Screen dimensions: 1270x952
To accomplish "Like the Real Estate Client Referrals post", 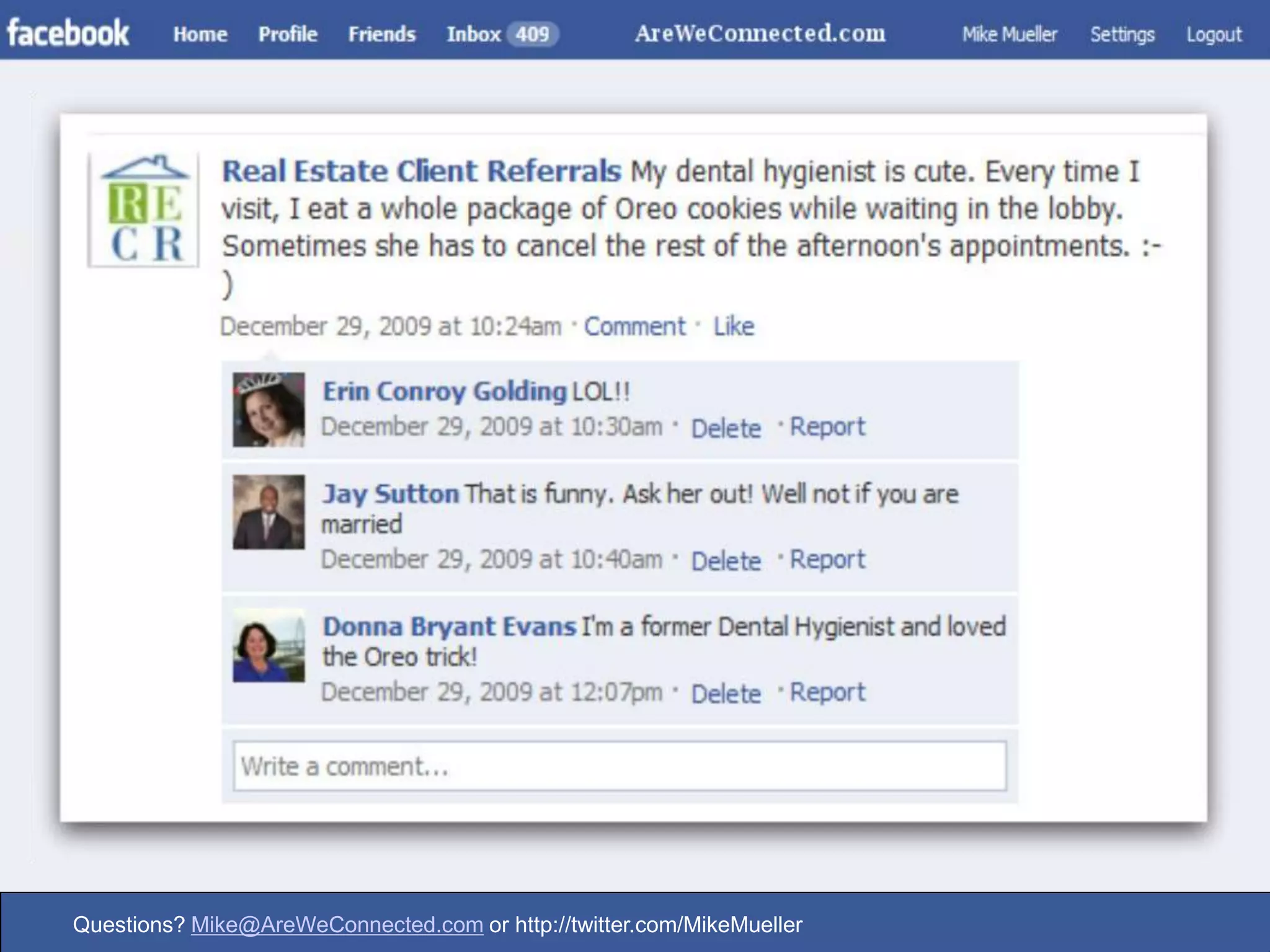I will (x=734, y=327).
